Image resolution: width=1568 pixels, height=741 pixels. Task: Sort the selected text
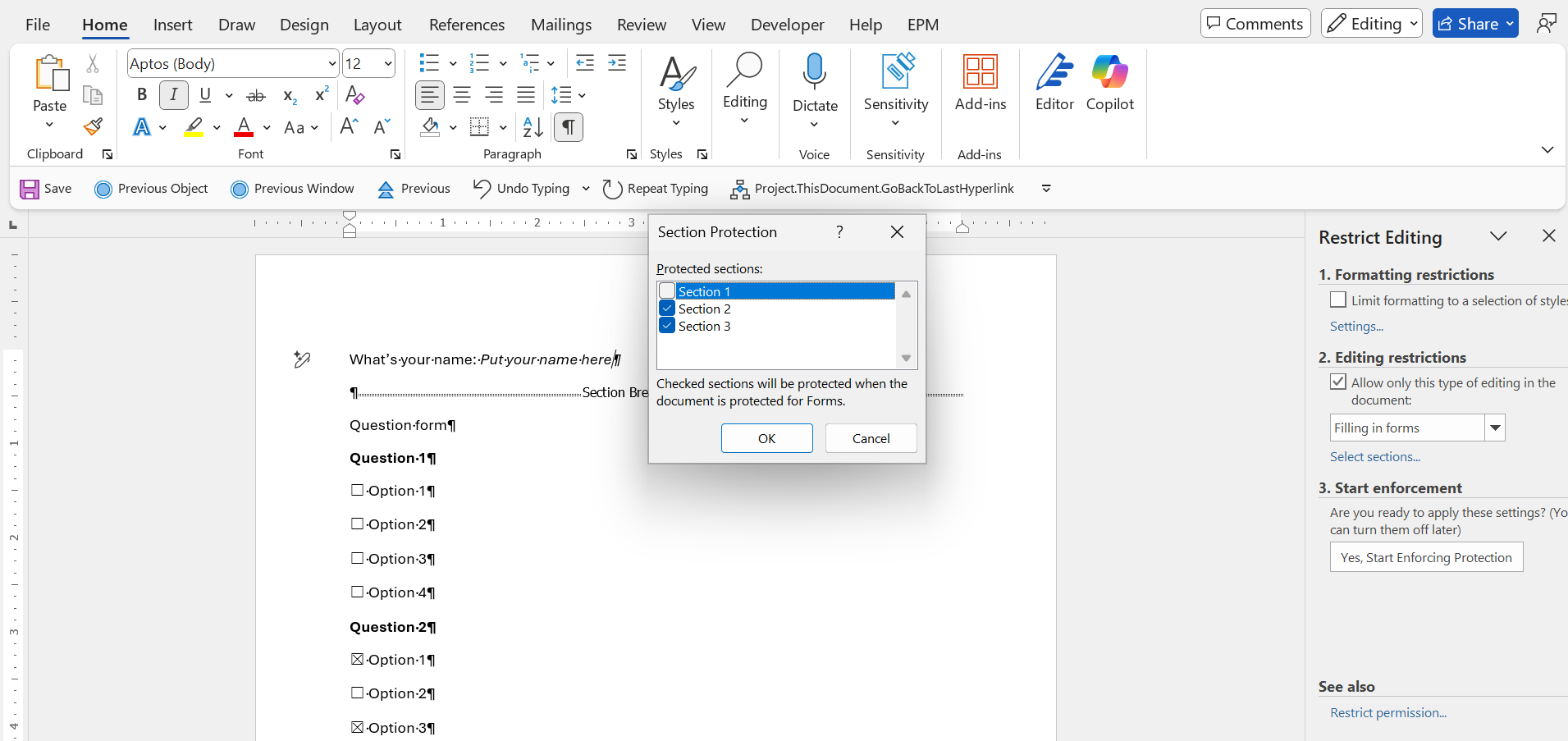(x=533, y=127)
